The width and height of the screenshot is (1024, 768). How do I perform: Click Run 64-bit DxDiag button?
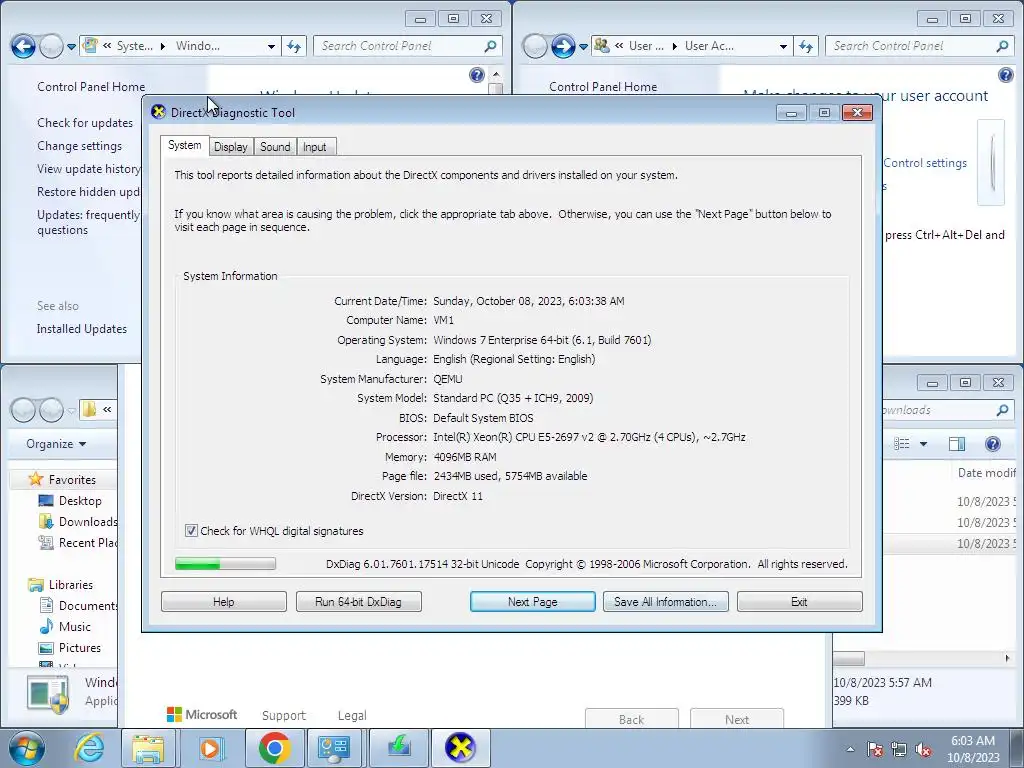click(x=359, y=601)
